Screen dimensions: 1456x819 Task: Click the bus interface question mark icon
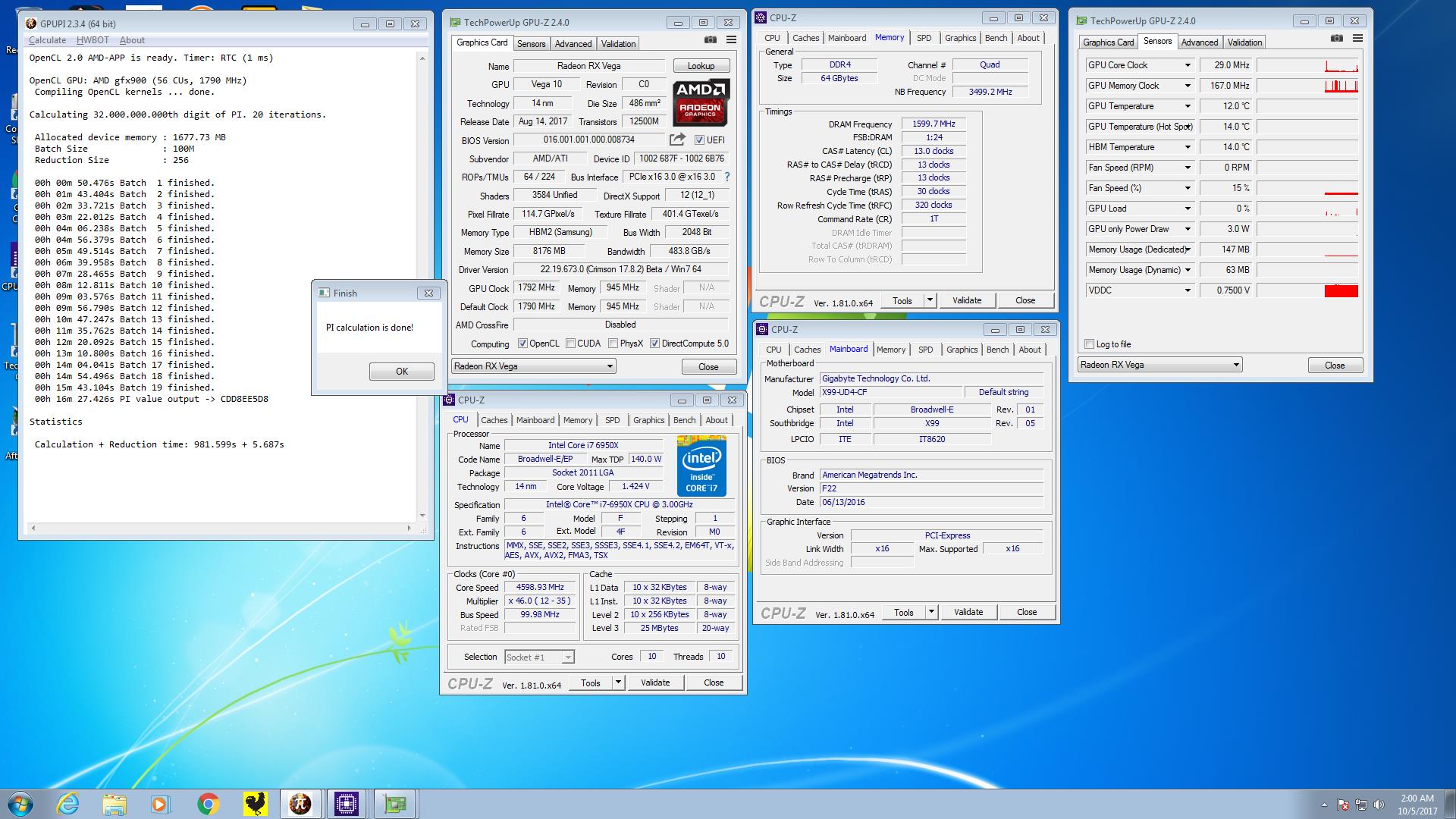727,177
